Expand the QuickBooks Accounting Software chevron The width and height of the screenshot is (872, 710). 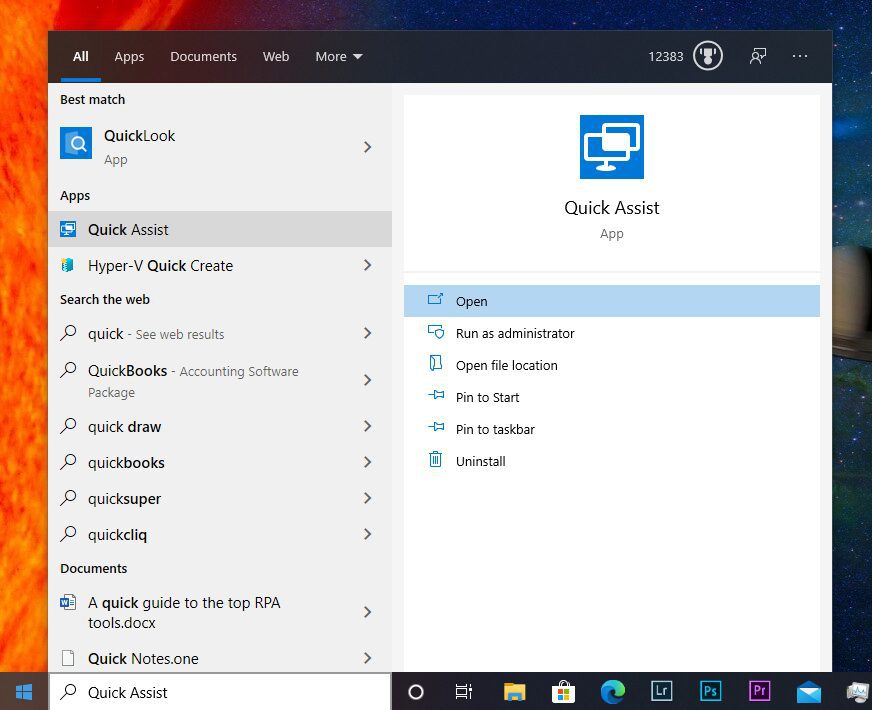tap(367, 380)
